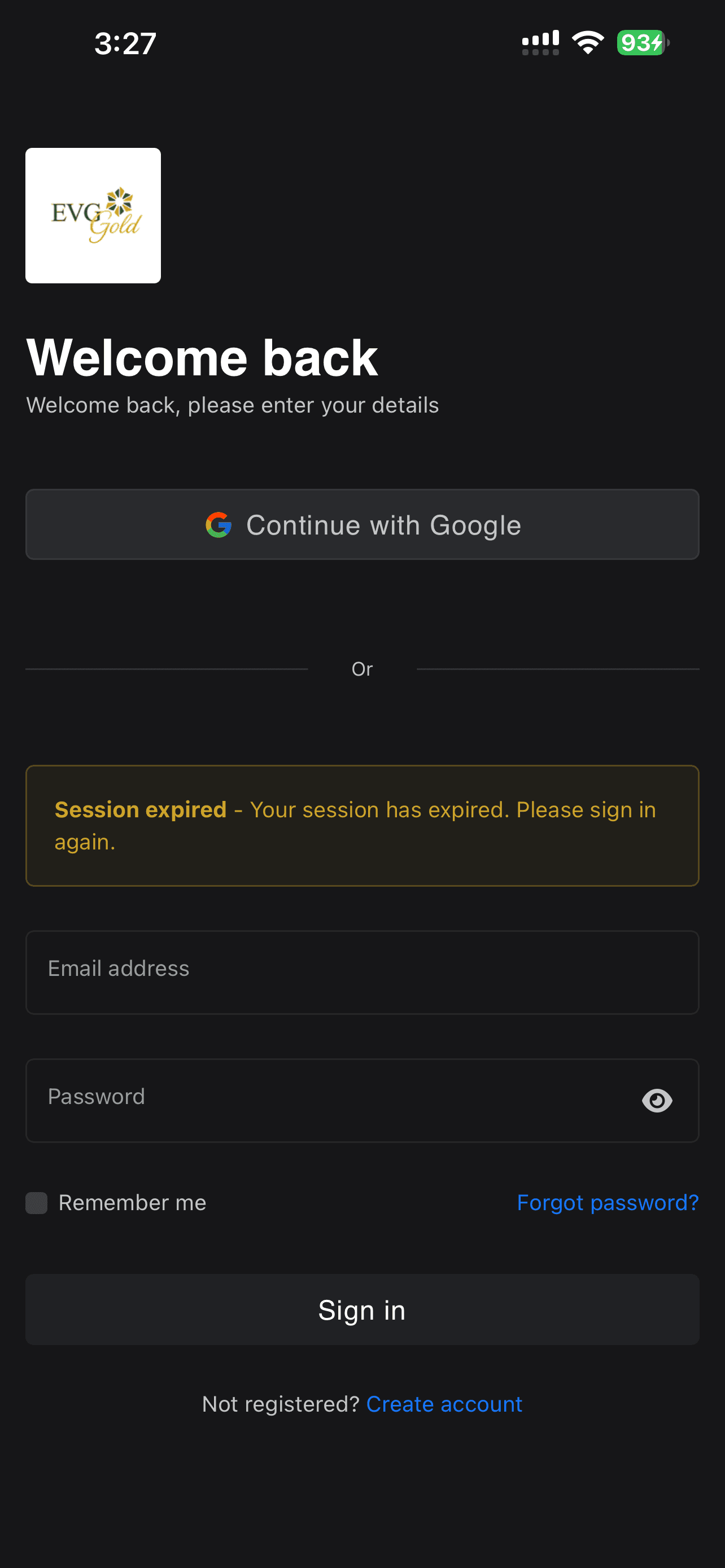The height and width of the screenshot is (1568, 725).
Task: Click the Wi-Fi icon in status bar
Action: [587, 41]
